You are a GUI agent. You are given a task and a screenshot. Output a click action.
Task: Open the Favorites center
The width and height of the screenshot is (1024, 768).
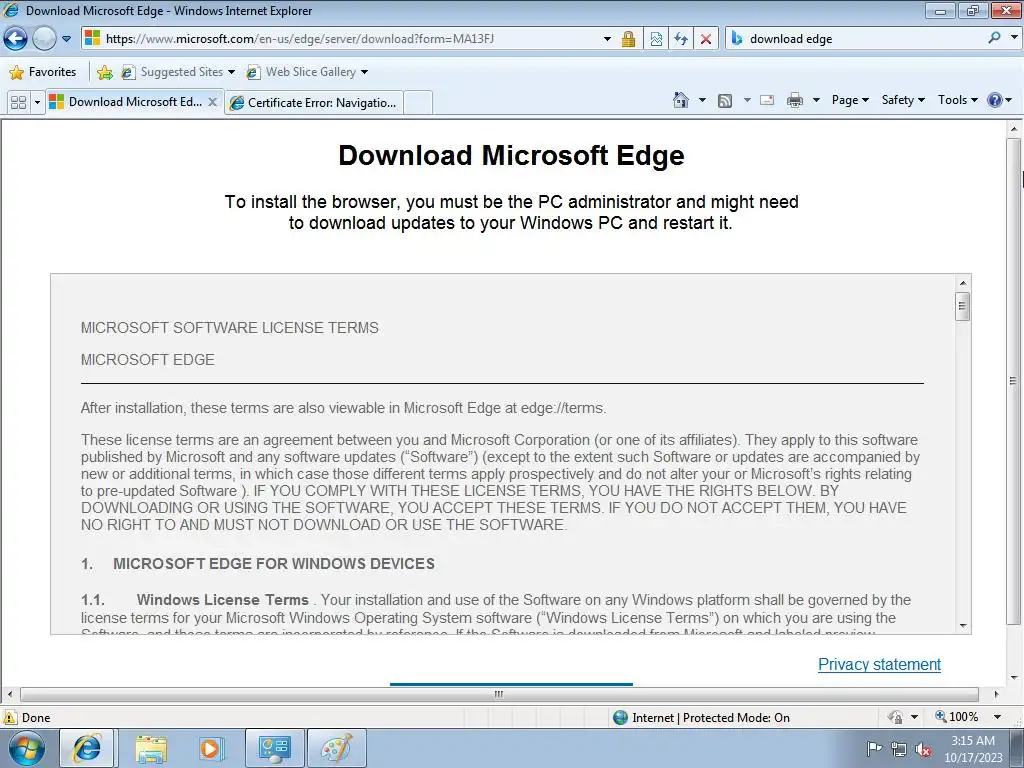[43, 72]
